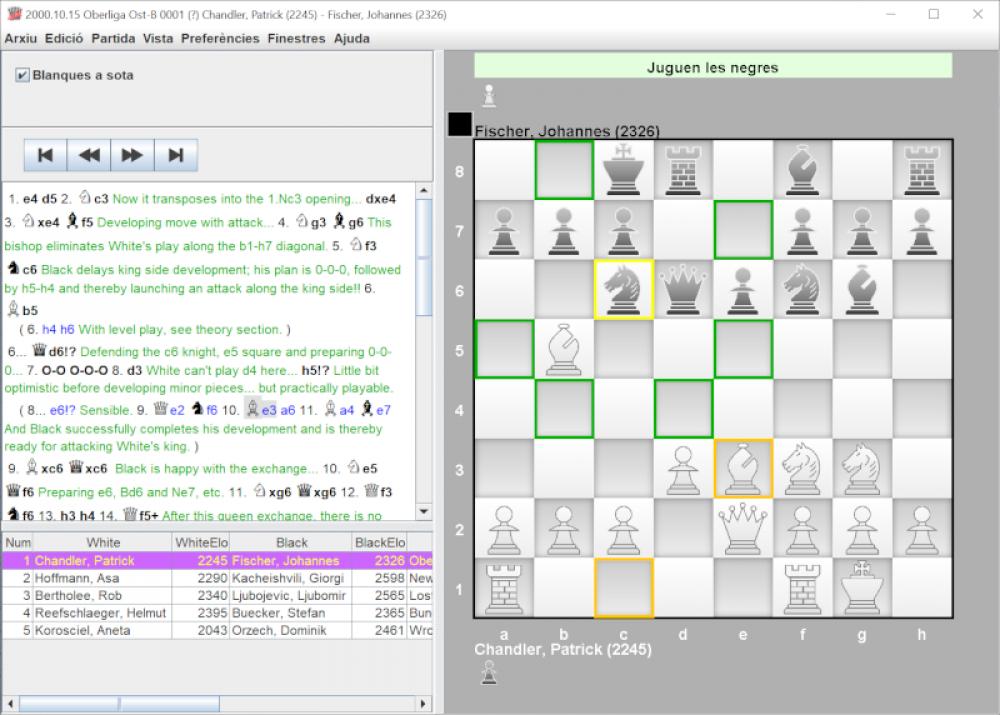This screenshot has width=1000, height=715.
Task: Step back one move with the rewind icon
Action: click(x=88, y=154)
